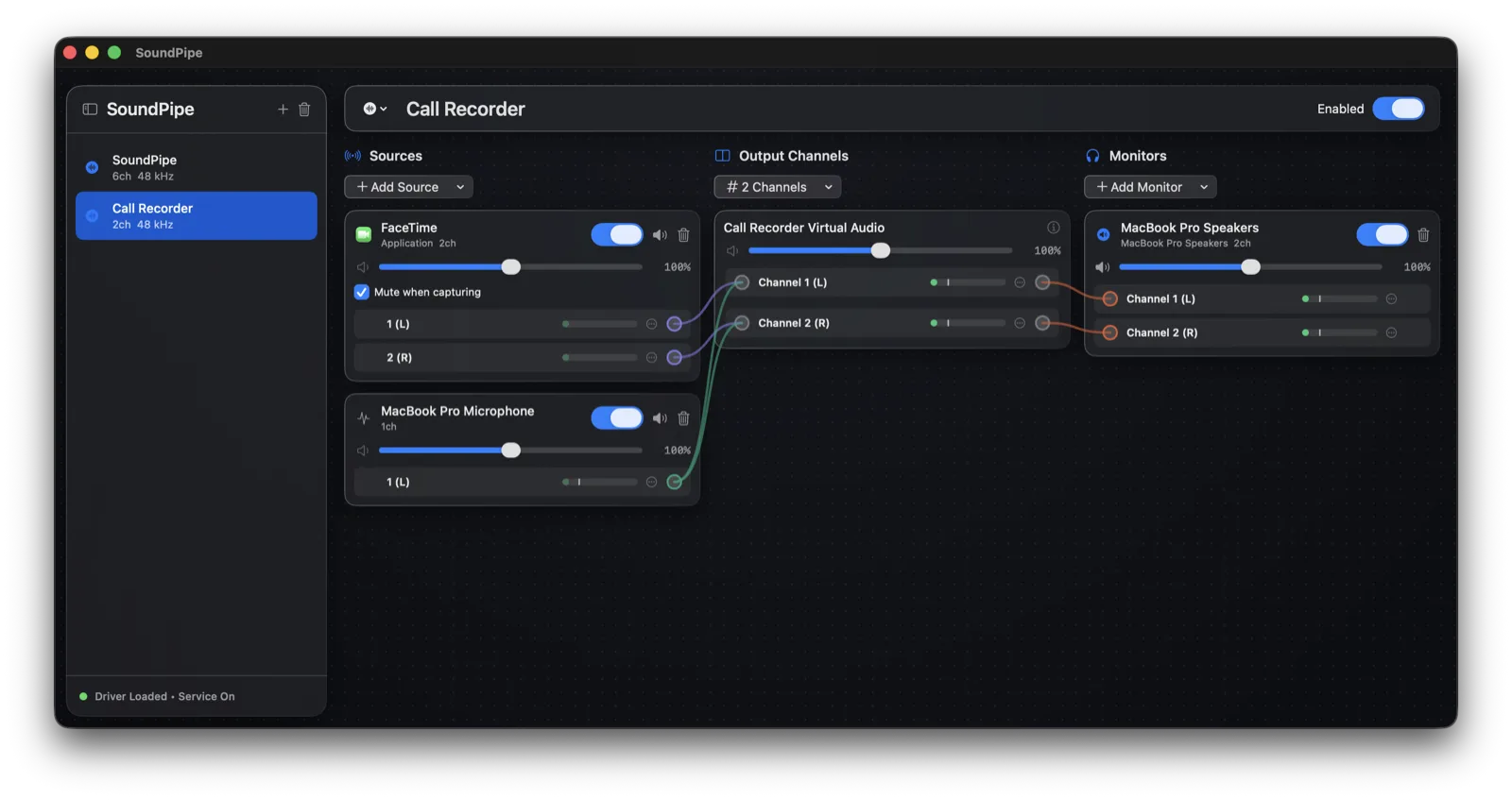Select the SoundPipe 6ch device in sidebar
Screen dimensions: 1512x800
point(197,167)
